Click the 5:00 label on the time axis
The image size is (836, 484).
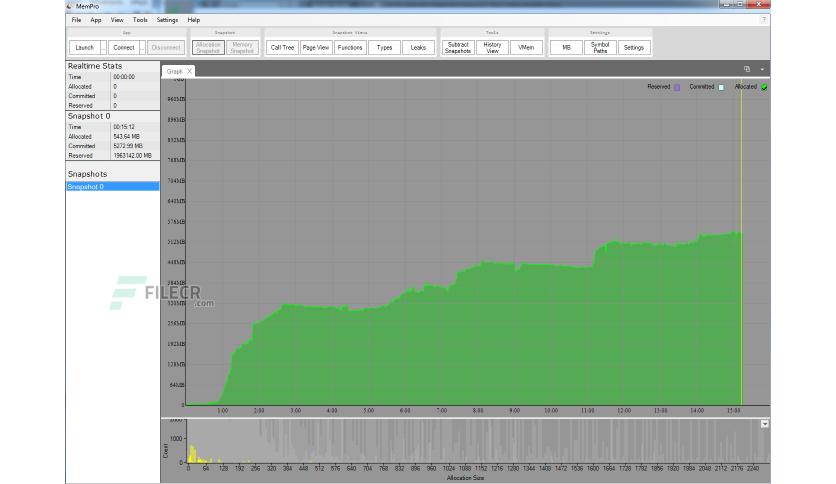(x=368, y=410)
